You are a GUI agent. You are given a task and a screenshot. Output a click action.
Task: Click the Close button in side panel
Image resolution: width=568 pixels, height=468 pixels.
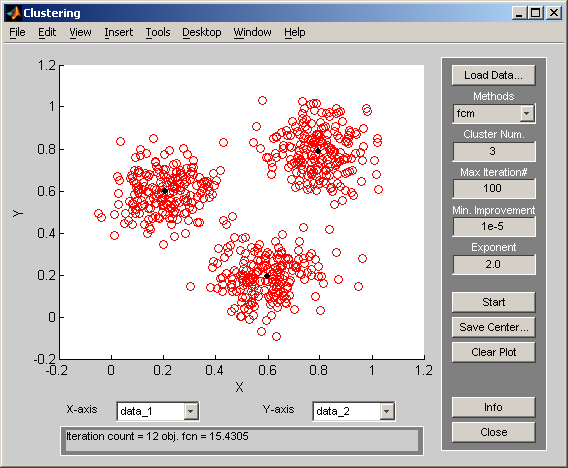[493, 432]
